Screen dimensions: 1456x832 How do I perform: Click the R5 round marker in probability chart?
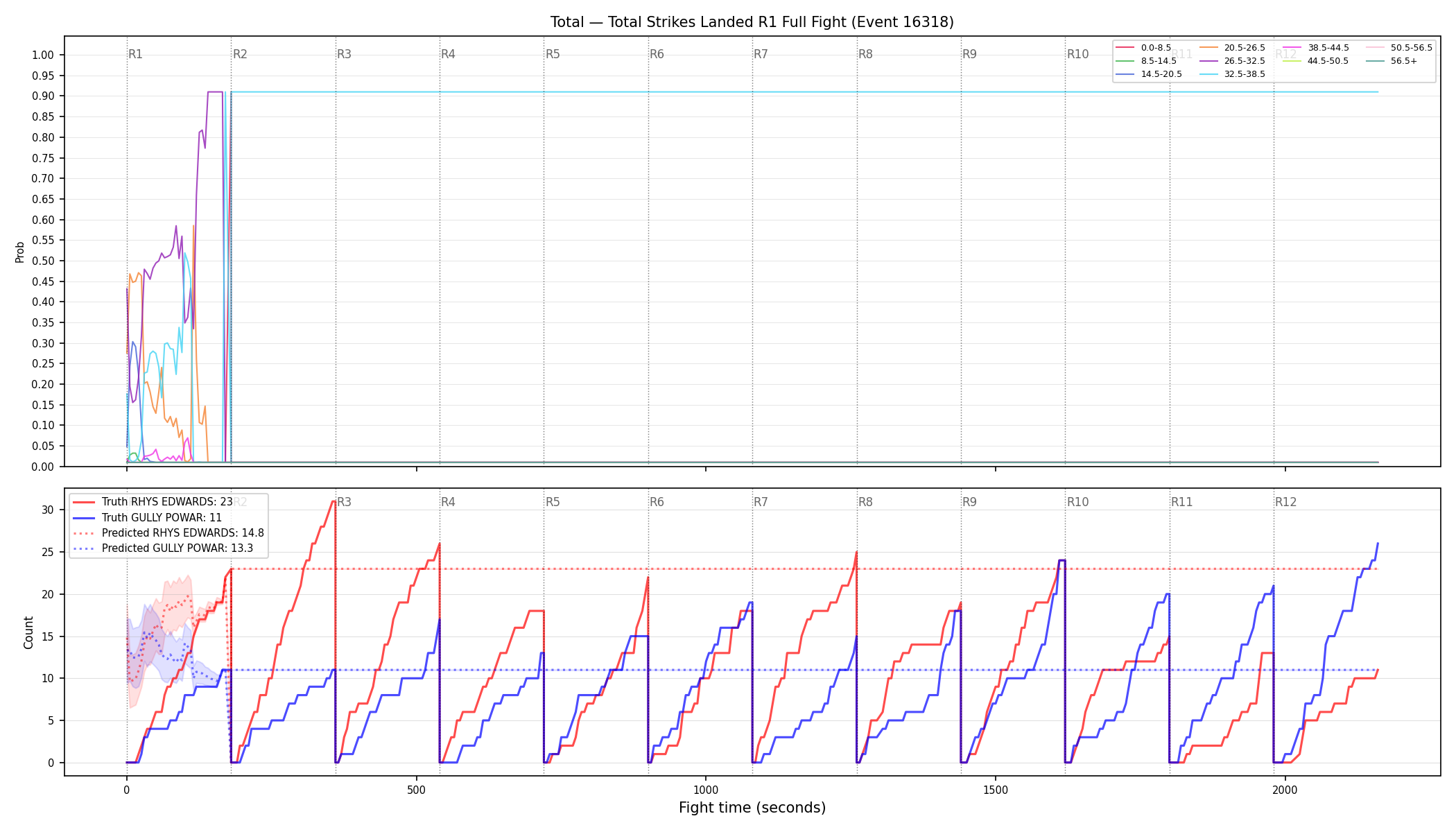[553, 54]
